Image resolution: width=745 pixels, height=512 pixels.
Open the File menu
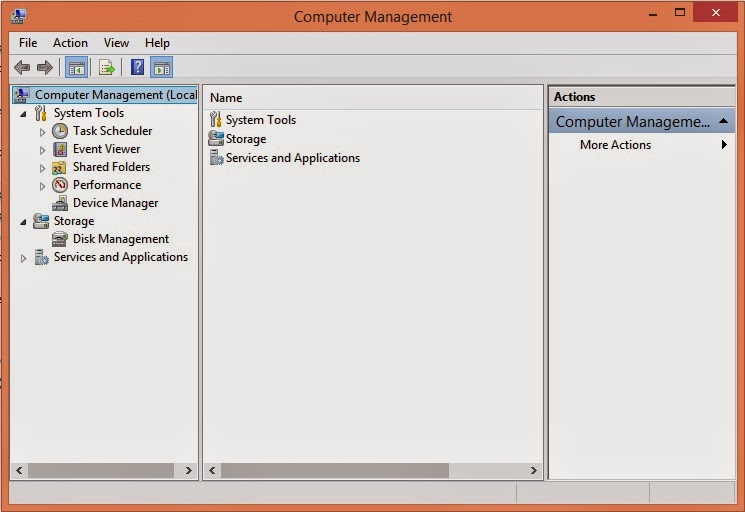pyautogui.click(x=28, y=43)
